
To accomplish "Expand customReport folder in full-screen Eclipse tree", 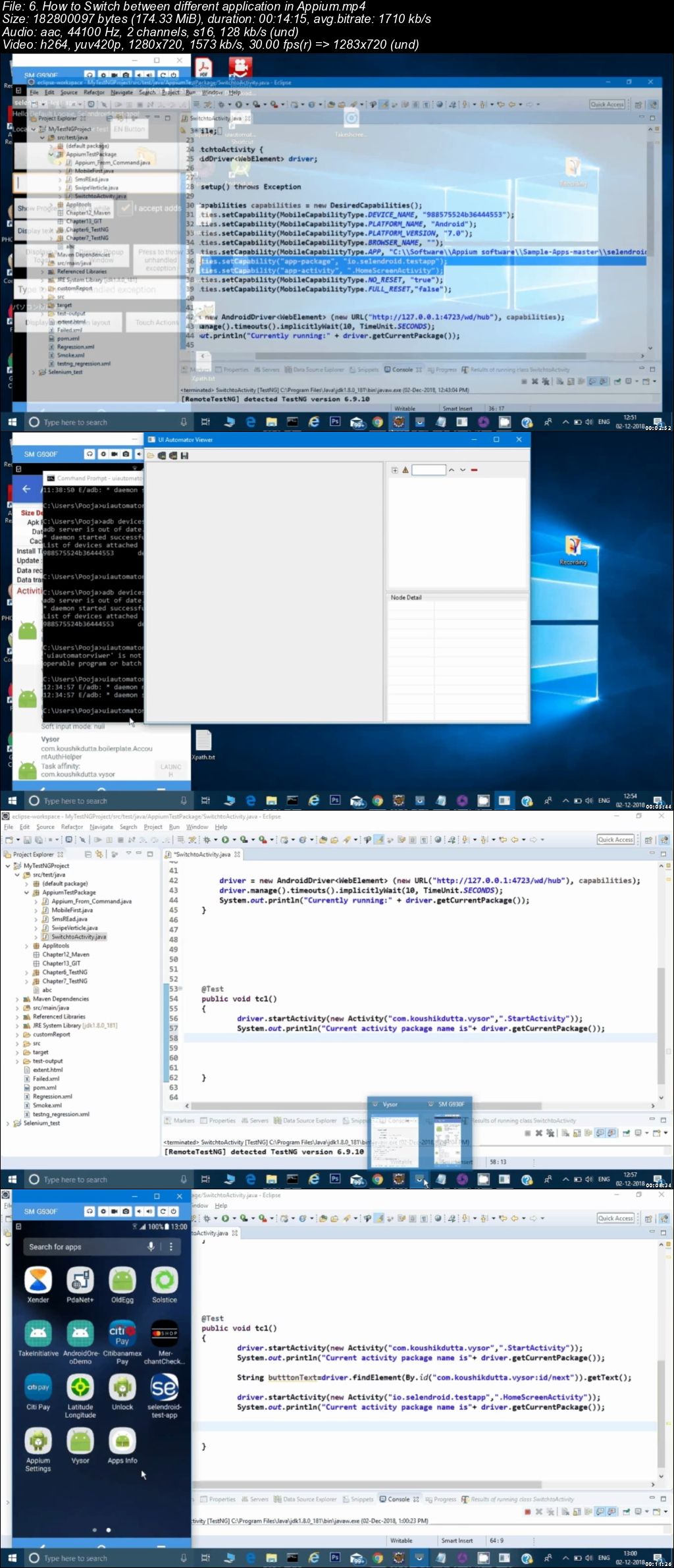I will point(17,1035).
